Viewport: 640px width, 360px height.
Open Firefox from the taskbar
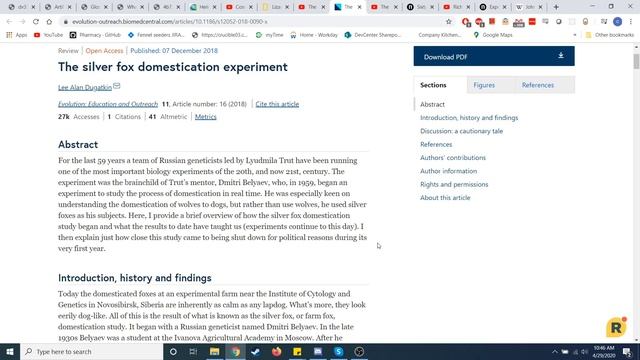point(276,351)
